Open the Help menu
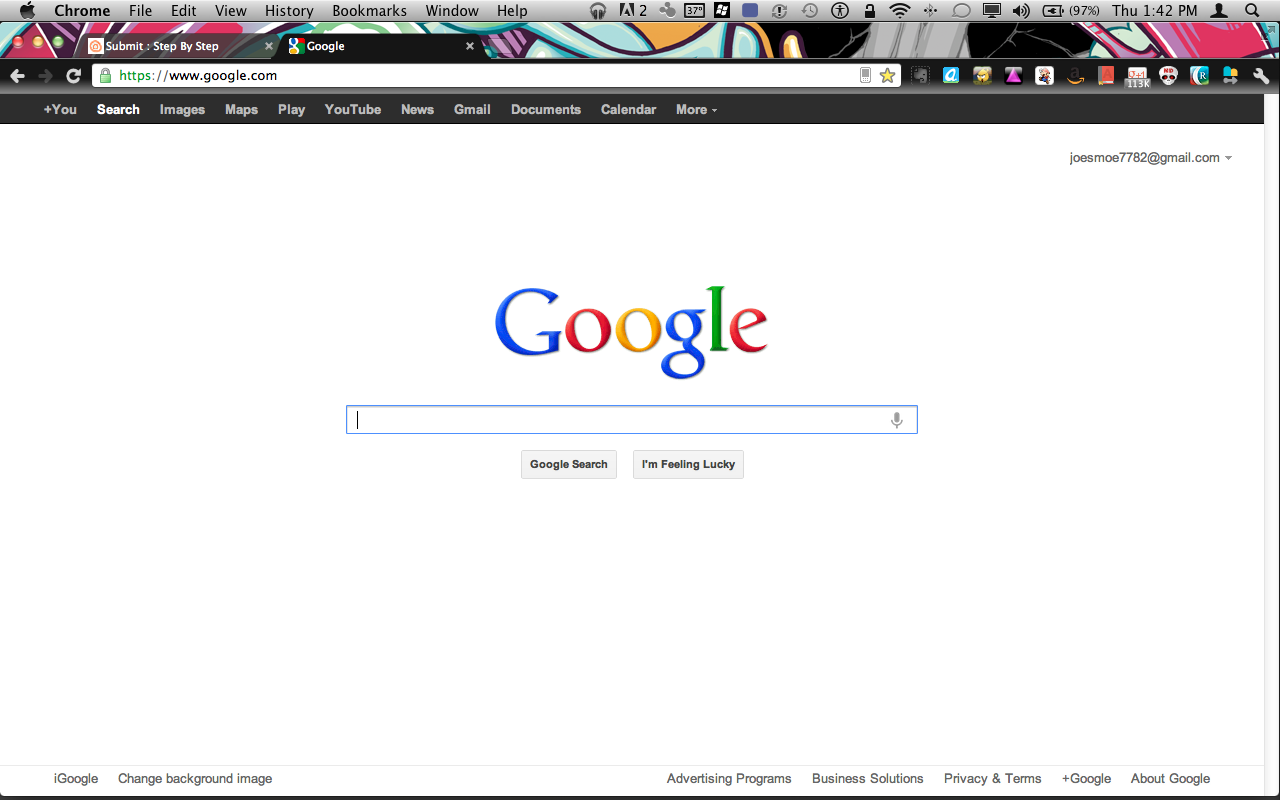The height and width of the screenshot is (800, 1280). [512, 11]
